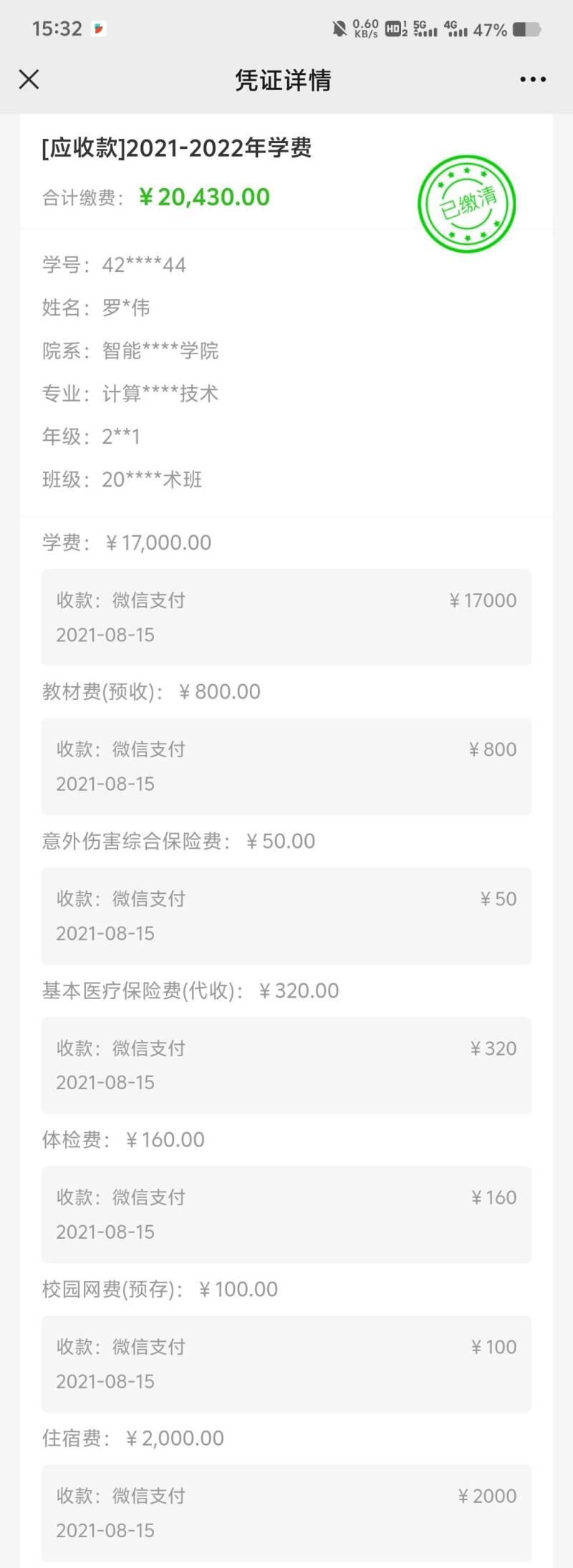573x1568 pixels.
Task: Open the ¥2000 accommodation payment record
Action: (x=286, y=1513)
